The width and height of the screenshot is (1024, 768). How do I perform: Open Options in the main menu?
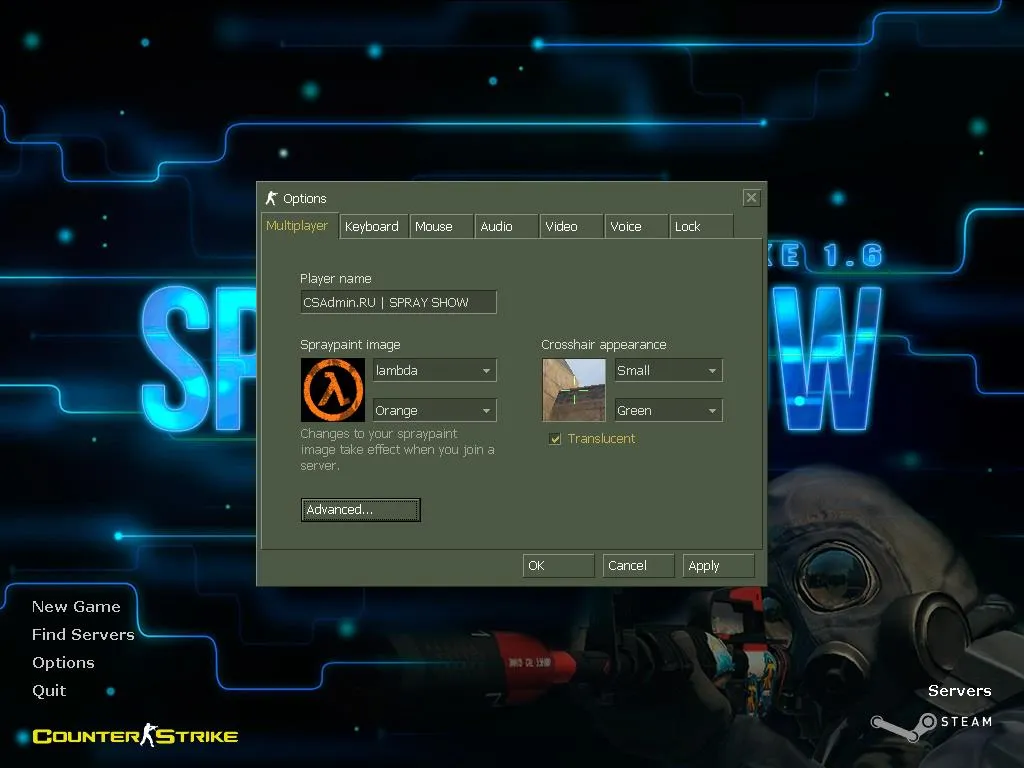point(63,663)
